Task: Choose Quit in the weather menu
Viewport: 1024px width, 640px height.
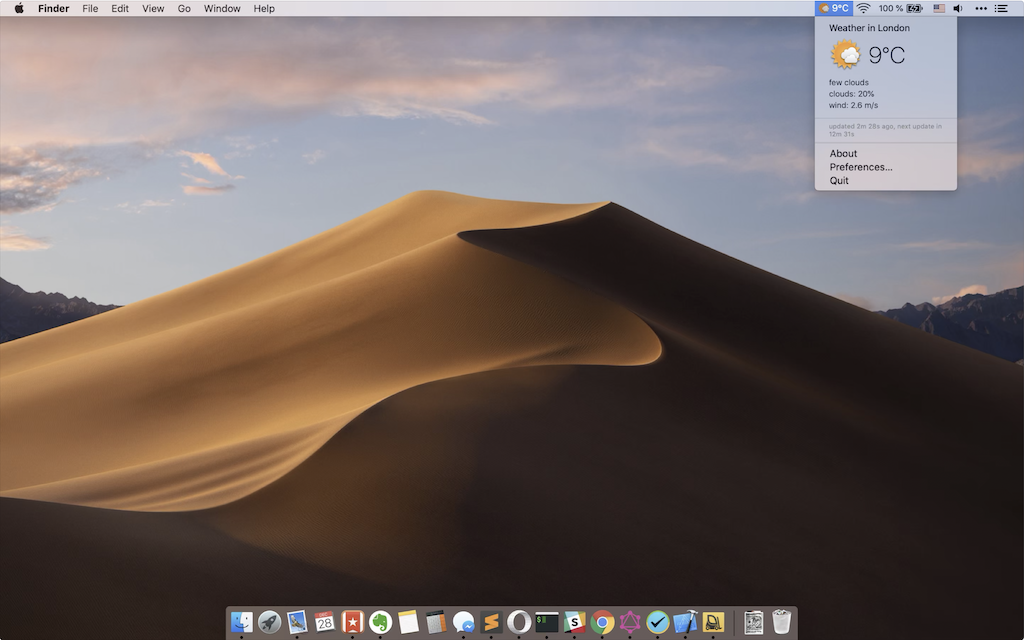Action: 839,181
